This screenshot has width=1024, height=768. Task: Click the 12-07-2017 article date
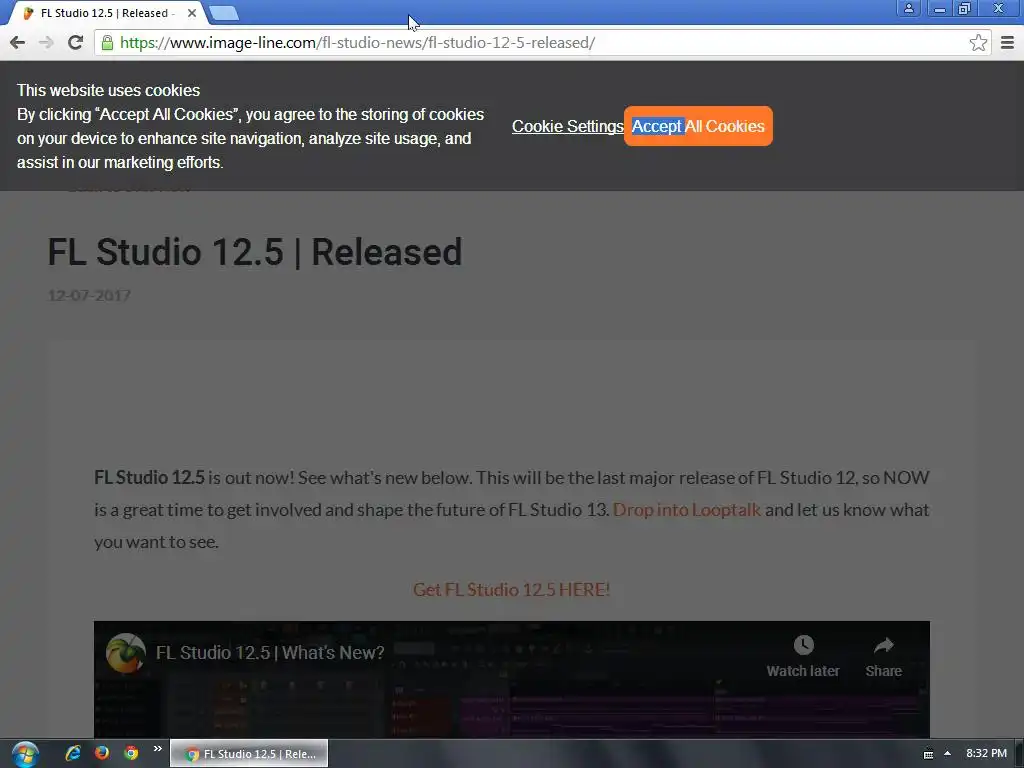(89, 296)
